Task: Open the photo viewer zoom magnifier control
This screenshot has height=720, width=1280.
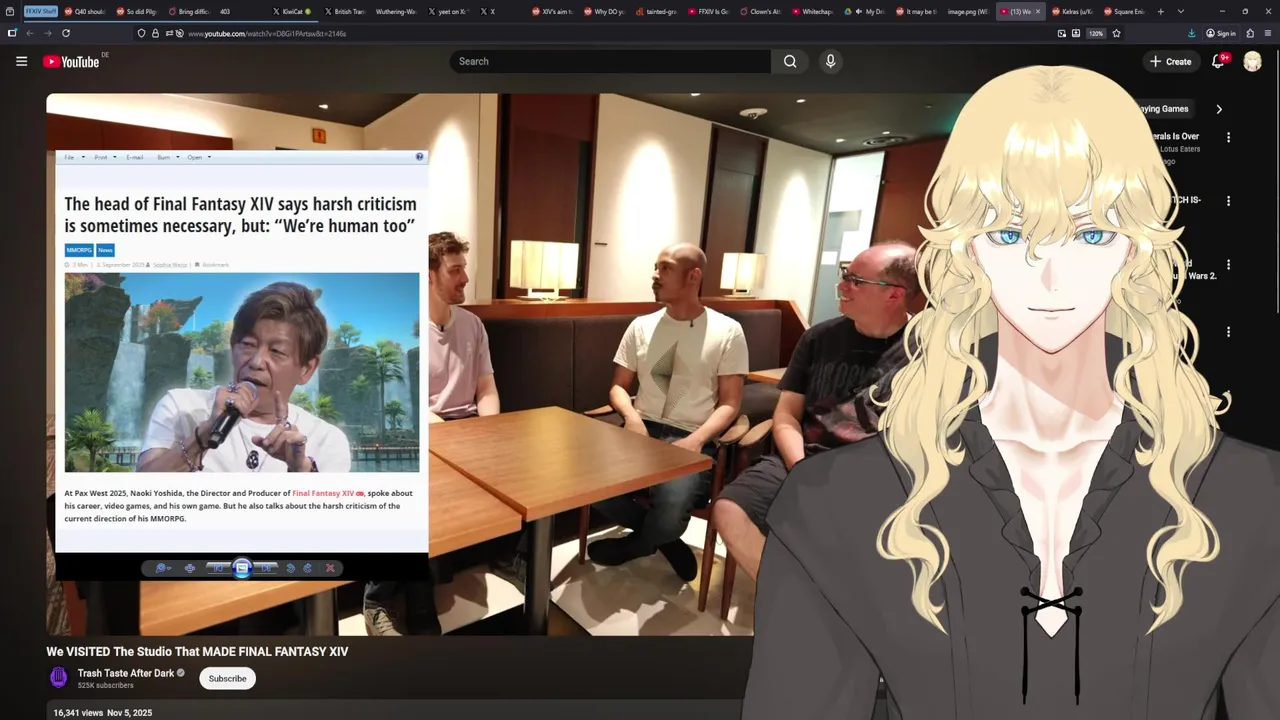Action: 162,568
